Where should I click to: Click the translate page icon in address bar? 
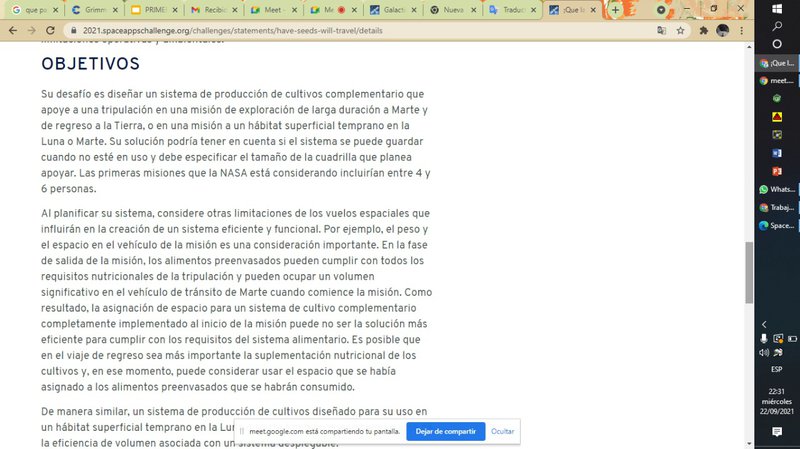(x=662, y=30)
